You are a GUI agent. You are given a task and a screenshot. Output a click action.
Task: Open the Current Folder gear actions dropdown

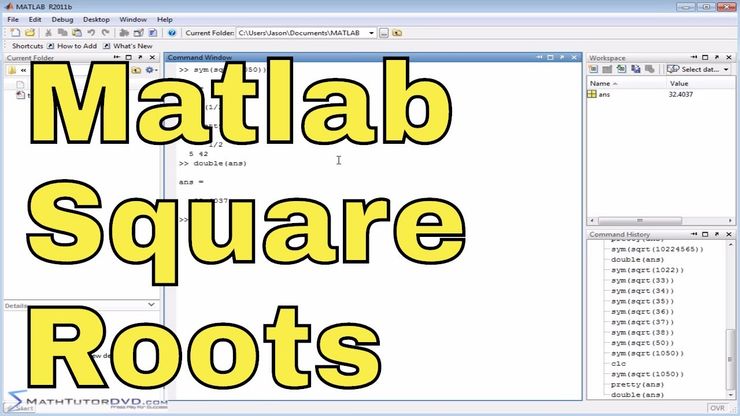pyautogui.click(x=151, y=70)
